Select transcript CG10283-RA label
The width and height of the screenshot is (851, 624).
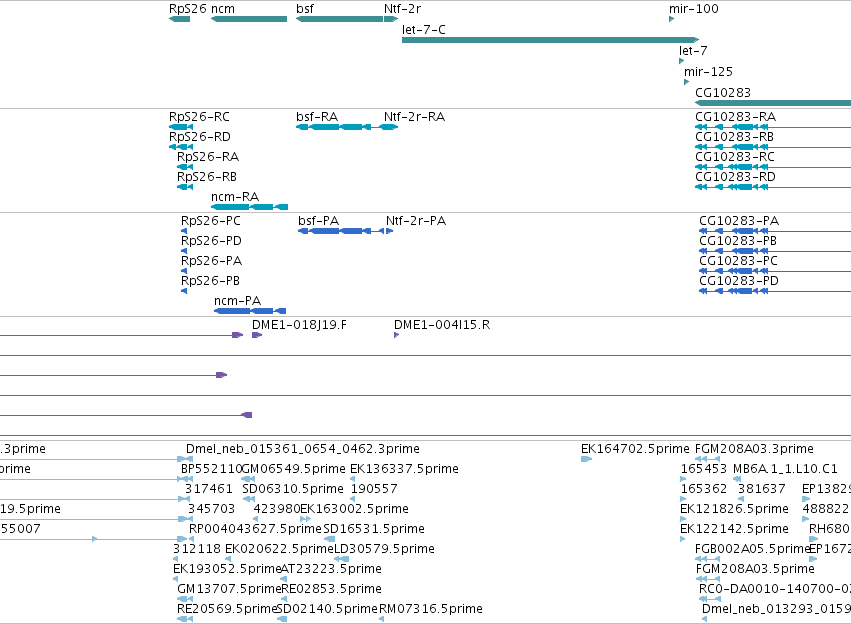pos(735,117)
